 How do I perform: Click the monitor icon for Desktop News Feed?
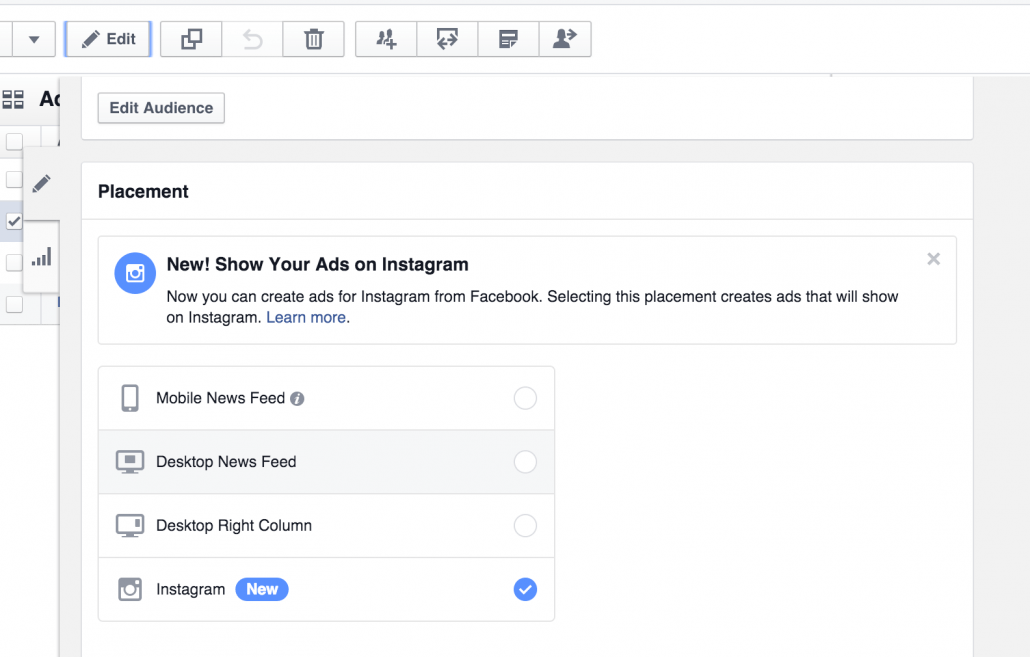click(130, 462)
